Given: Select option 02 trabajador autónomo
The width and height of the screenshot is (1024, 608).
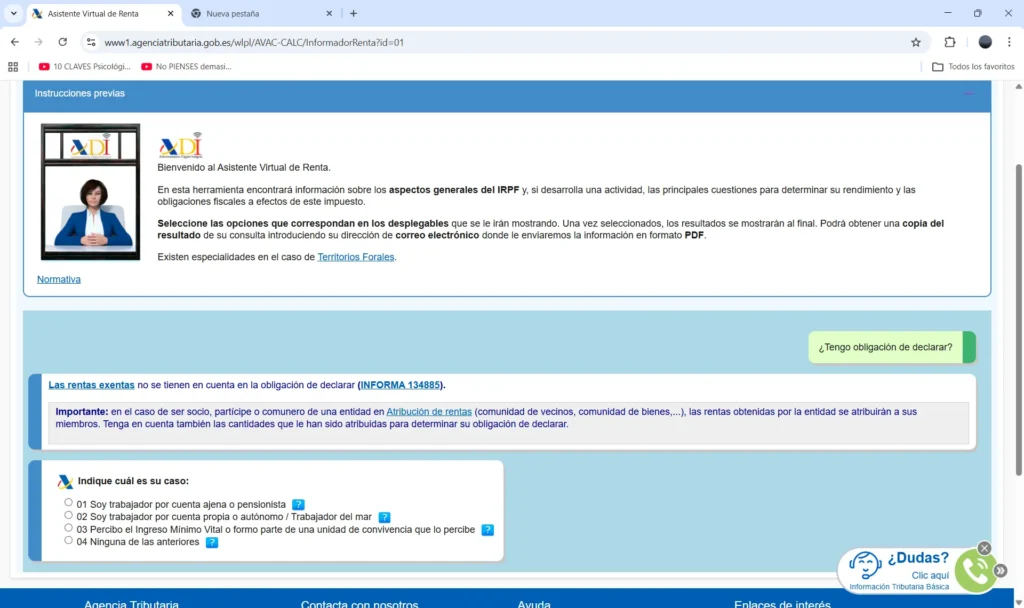Looking at the screenshot, I should coord(68,514).
